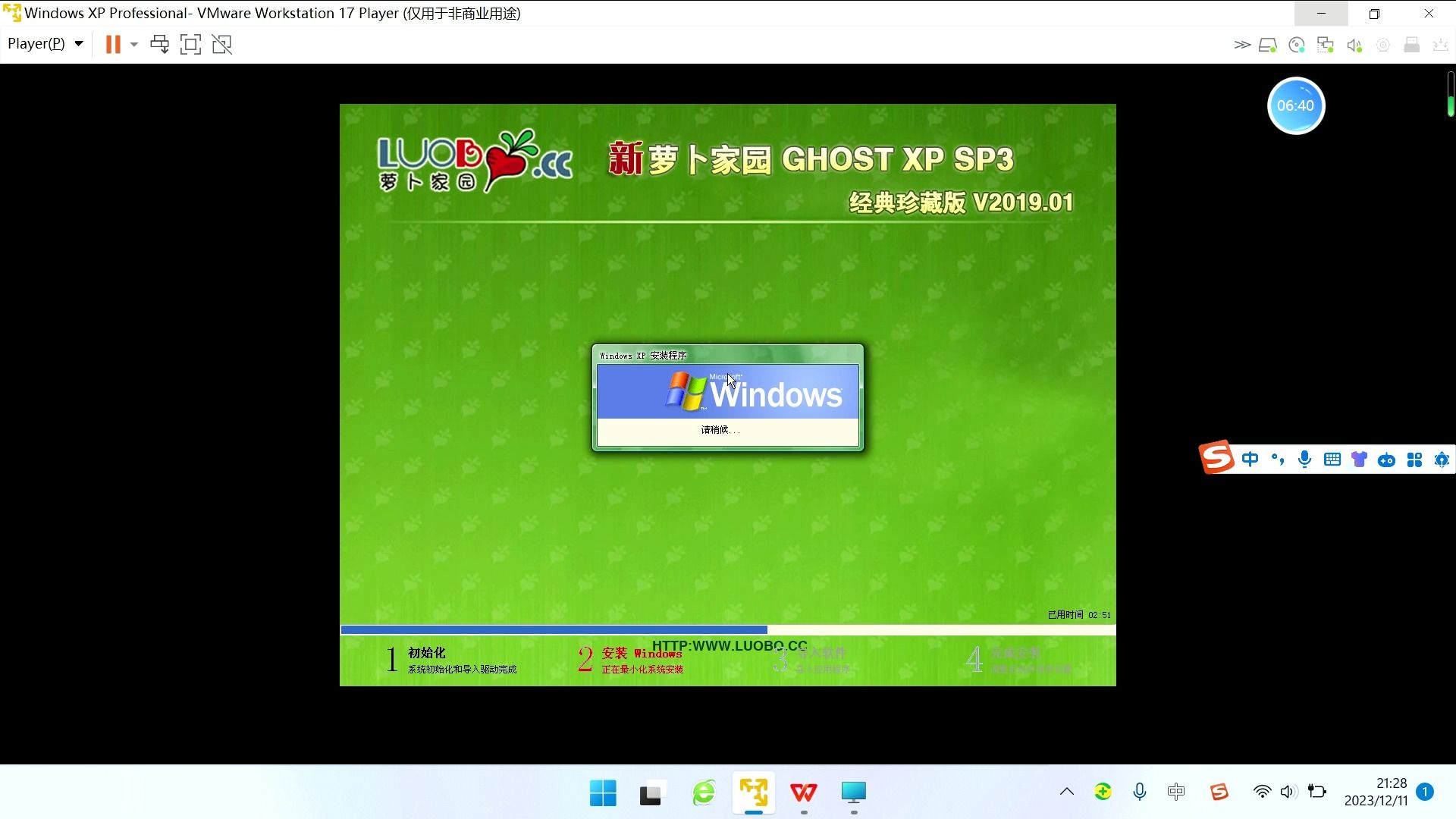Click the LUOBO.CC logo

point(475,160)
